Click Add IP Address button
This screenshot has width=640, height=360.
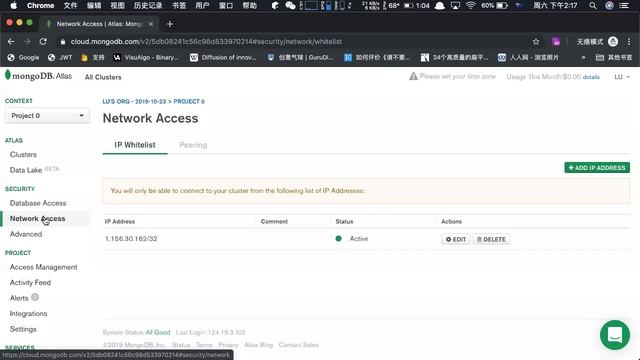(597, 168)
